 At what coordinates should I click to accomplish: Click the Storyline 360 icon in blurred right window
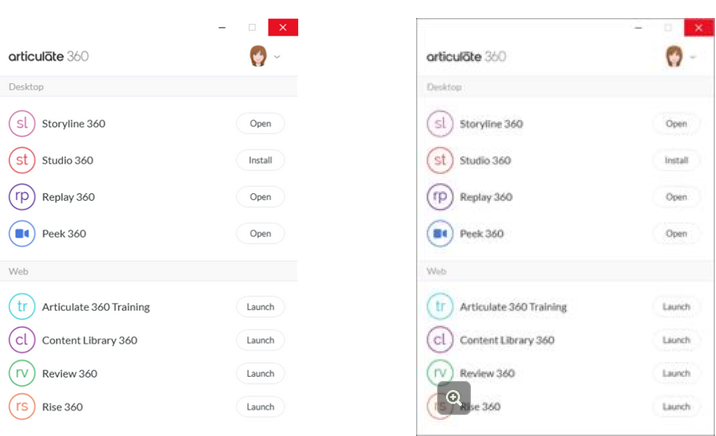point(440,123)
